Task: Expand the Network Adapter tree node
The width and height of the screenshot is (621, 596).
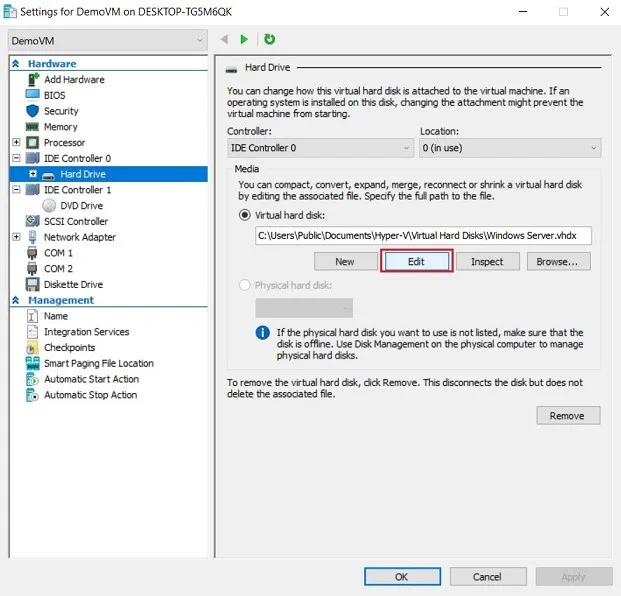Action: pos(16,237)
